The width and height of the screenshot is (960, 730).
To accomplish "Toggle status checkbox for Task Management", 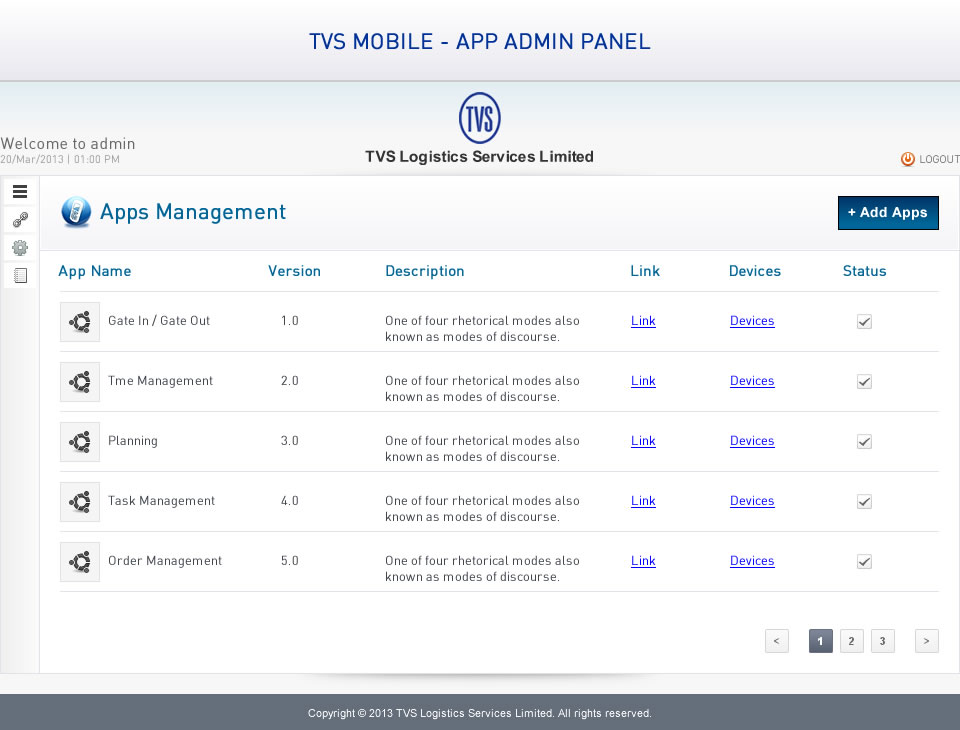I will [x=864, y=502].
